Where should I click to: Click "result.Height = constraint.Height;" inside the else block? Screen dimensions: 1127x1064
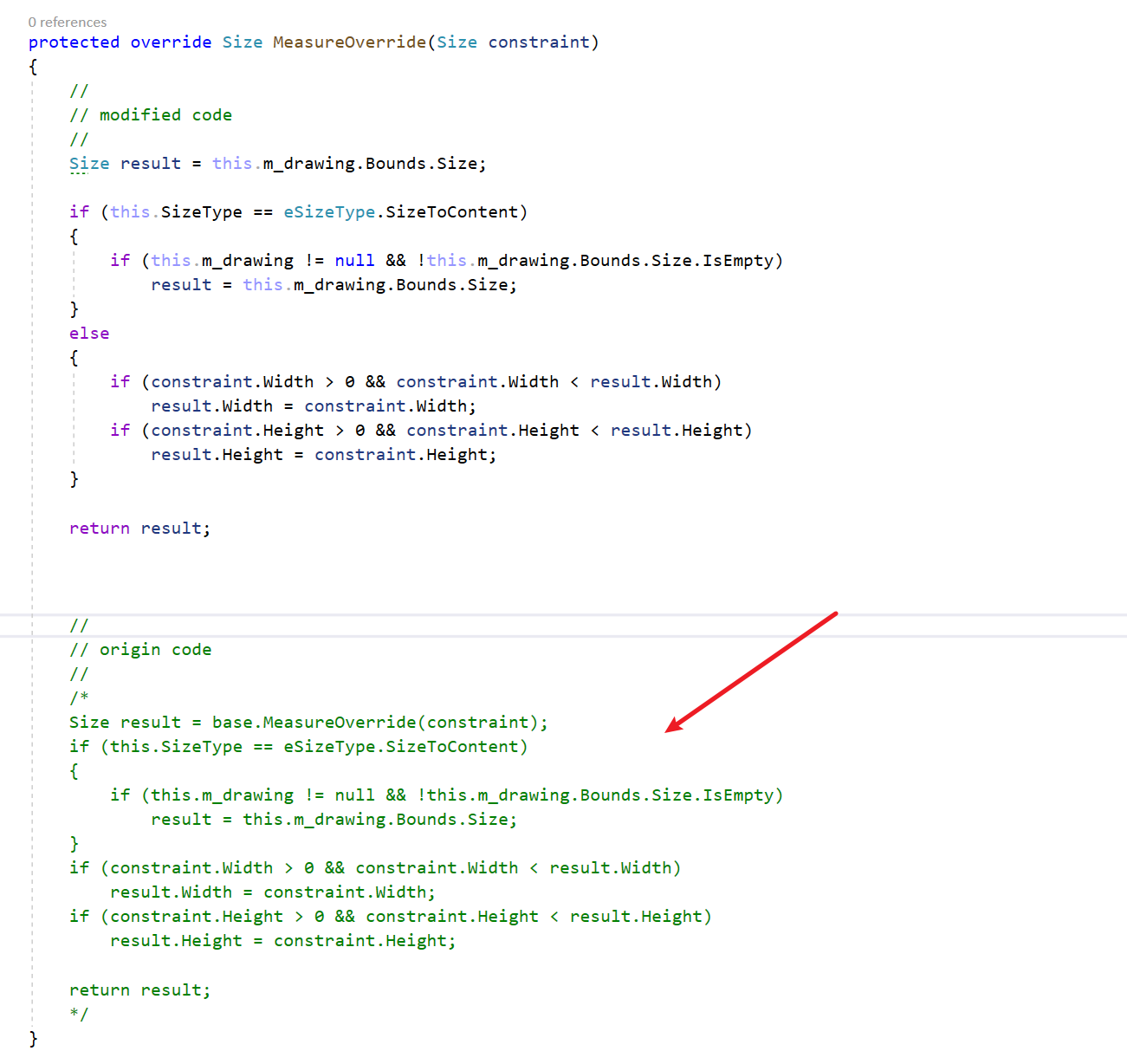tap(324, 455)
